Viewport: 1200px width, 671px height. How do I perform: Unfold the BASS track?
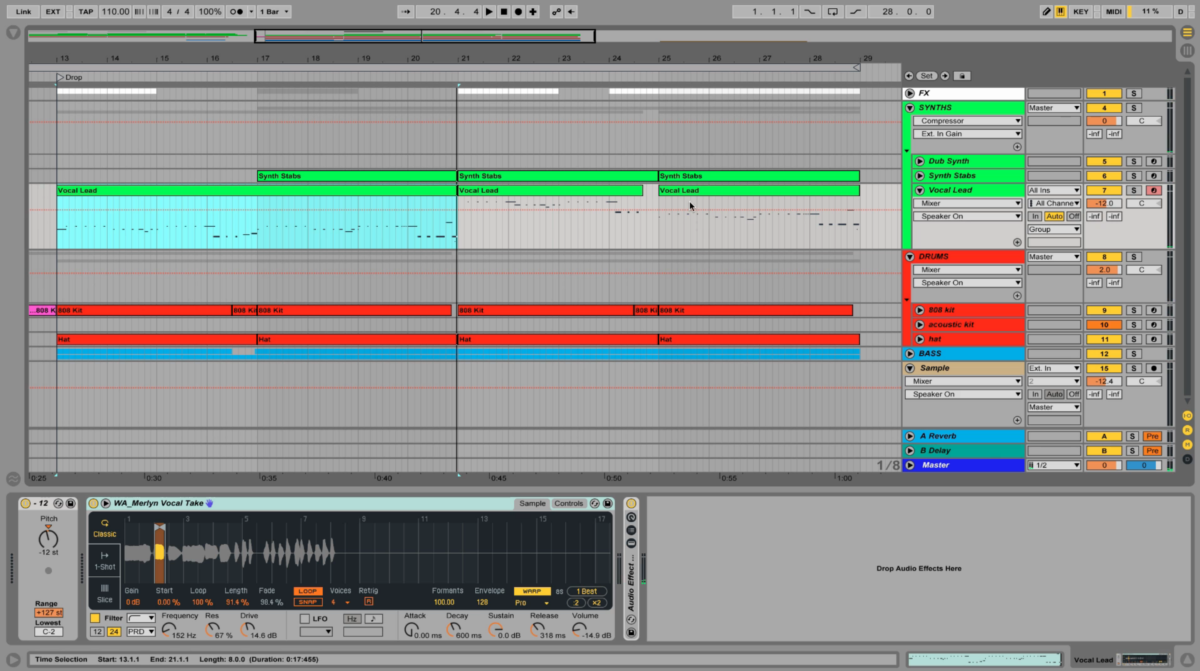[x=909, y=354]
